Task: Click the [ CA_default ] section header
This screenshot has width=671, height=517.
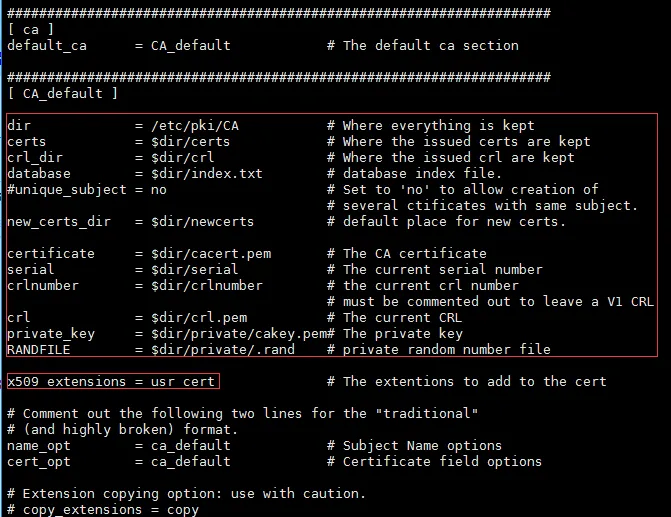Action: (62, 93)
